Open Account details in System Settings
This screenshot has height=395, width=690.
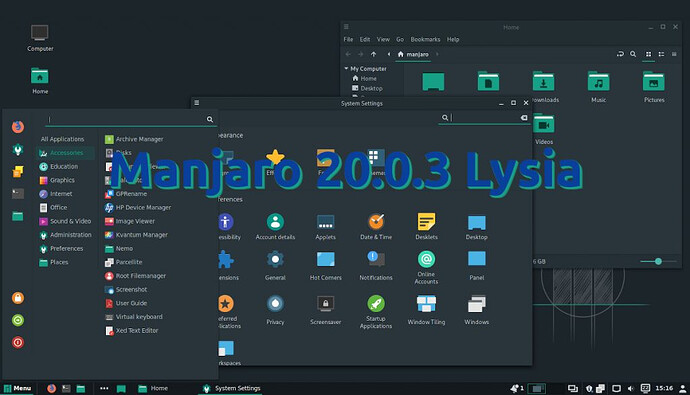click(275, 227)
